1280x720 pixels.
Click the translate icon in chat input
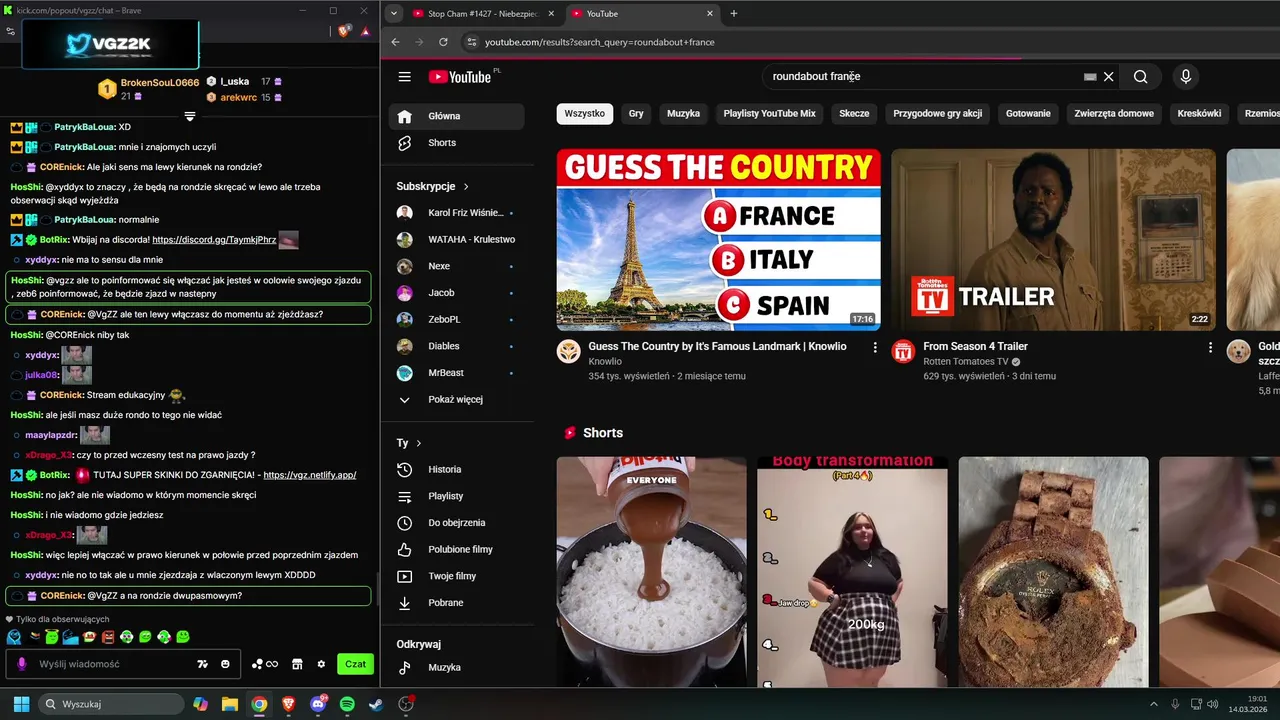click(202, 664)
